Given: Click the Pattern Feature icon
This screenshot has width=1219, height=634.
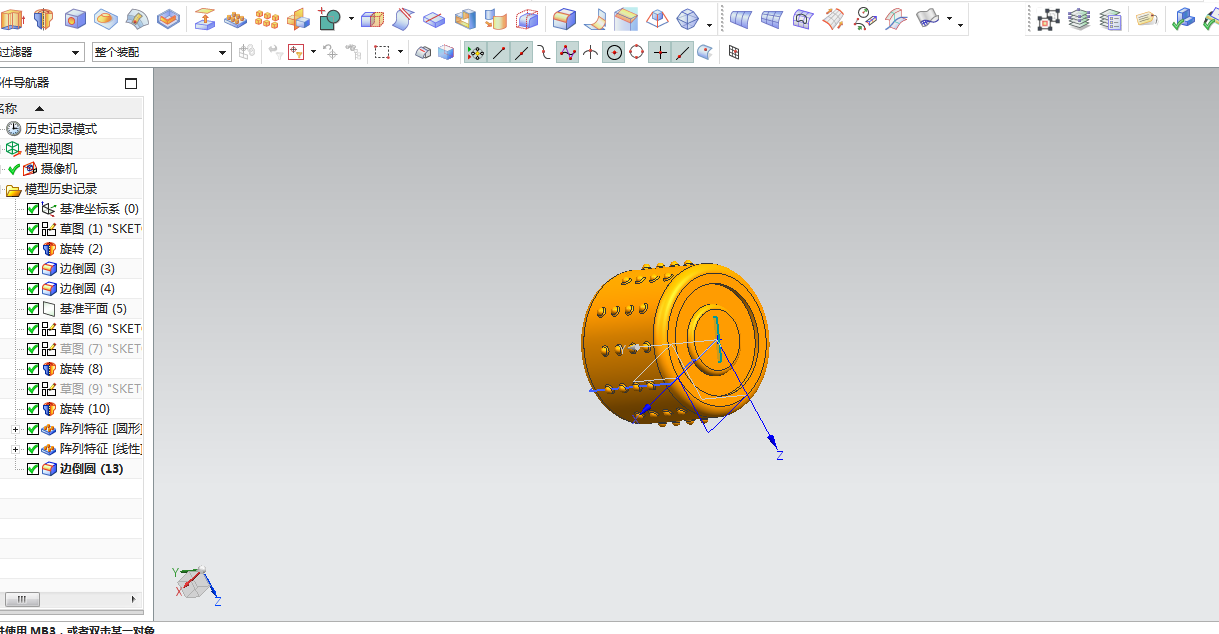Looking at the screenshot, I should click(x=235, y=18).
